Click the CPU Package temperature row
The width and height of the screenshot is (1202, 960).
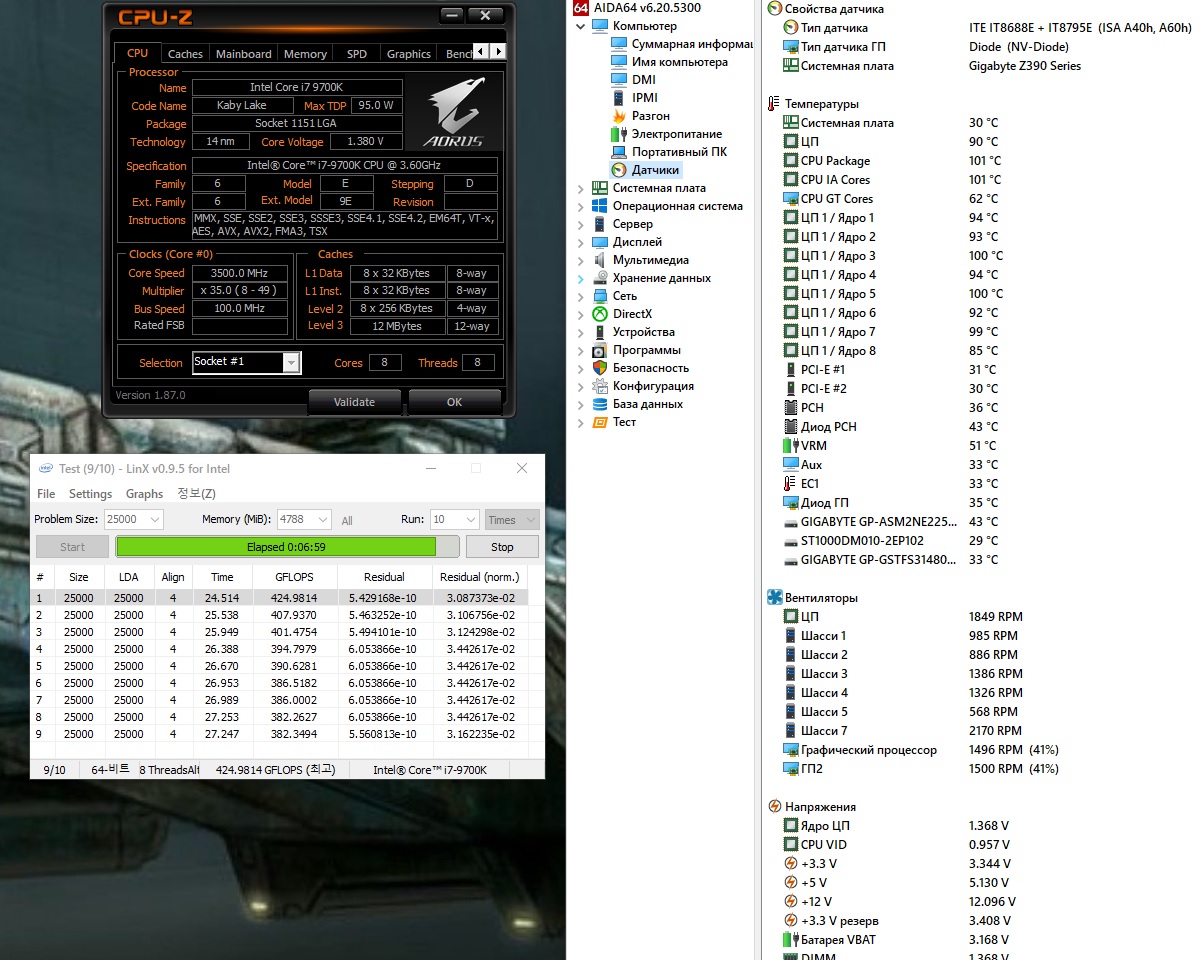(892, 161)
